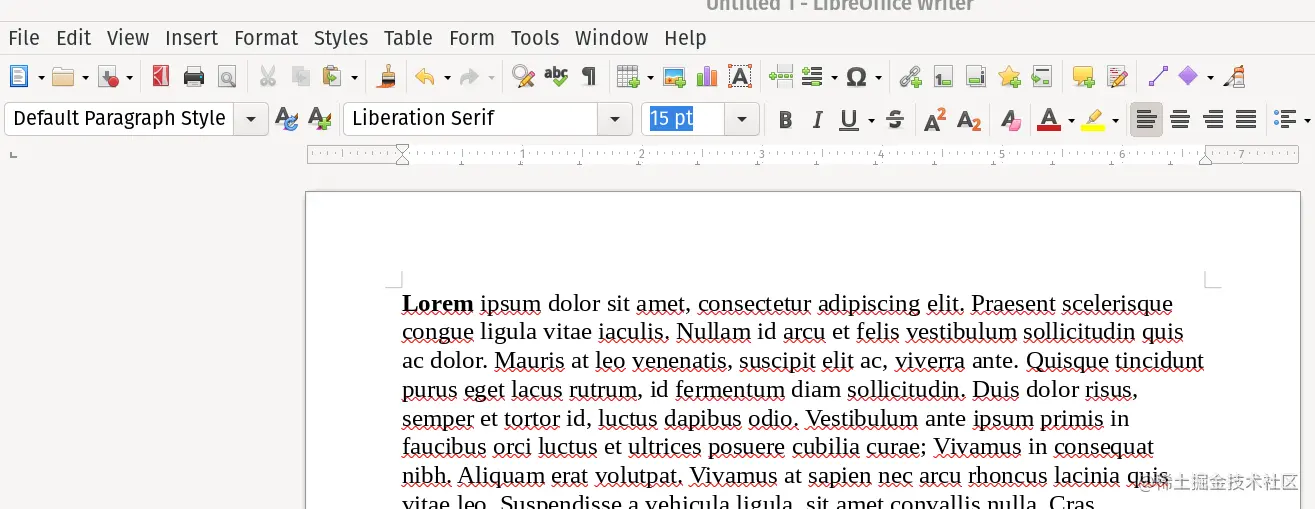The image size is (1315, 509).
Task: Open the font color dropdown arrow
Action: pyautogui.click(x=1071, y=121)
